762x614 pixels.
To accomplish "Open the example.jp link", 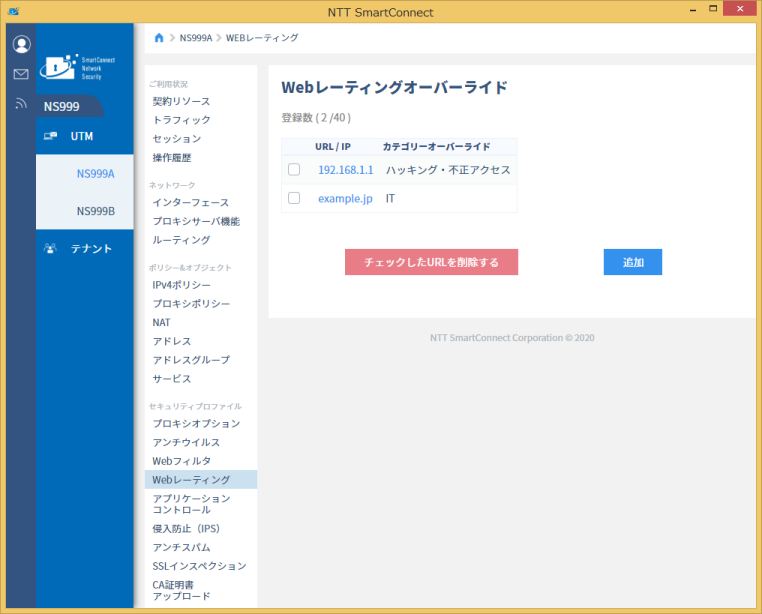I will [345, 198].
